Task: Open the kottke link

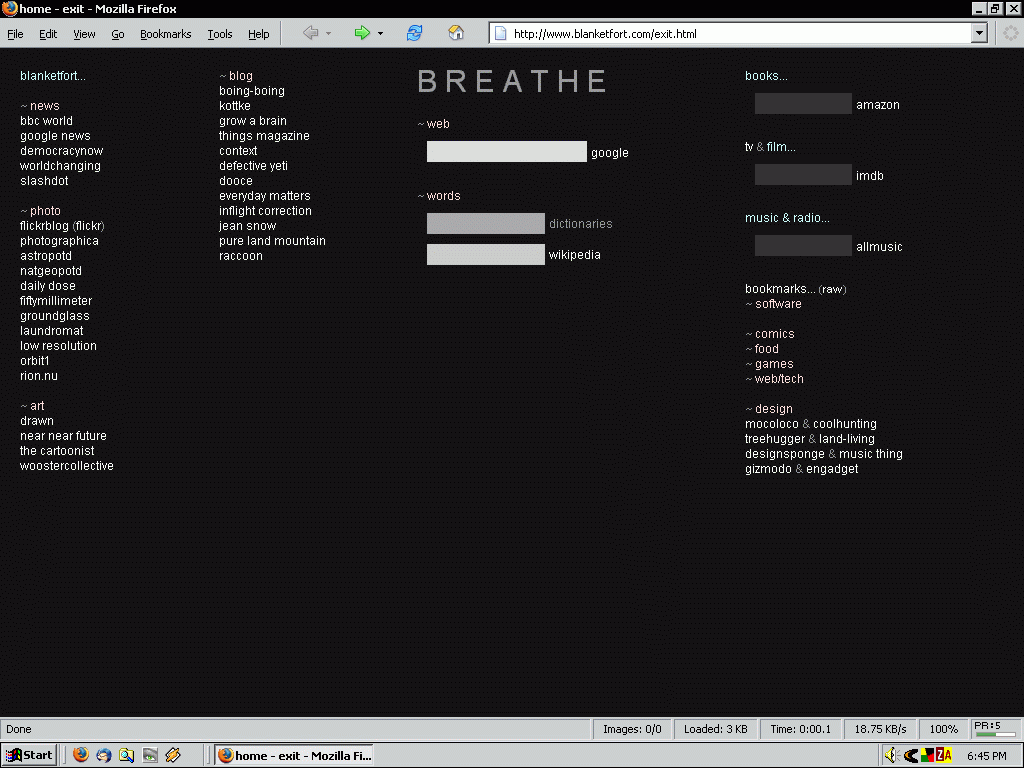Action: (234, 106)
